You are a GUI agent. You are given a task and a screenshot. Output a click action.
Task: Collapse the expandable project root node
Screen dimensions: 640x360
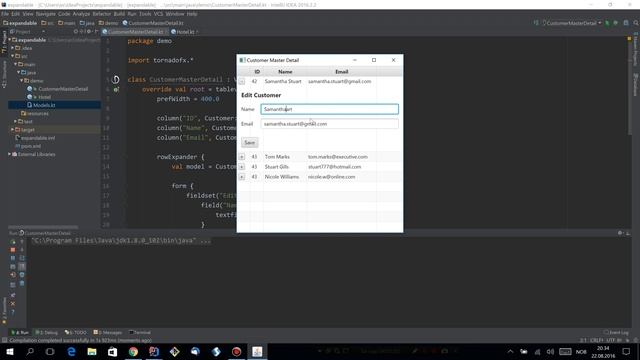point(10,40)
